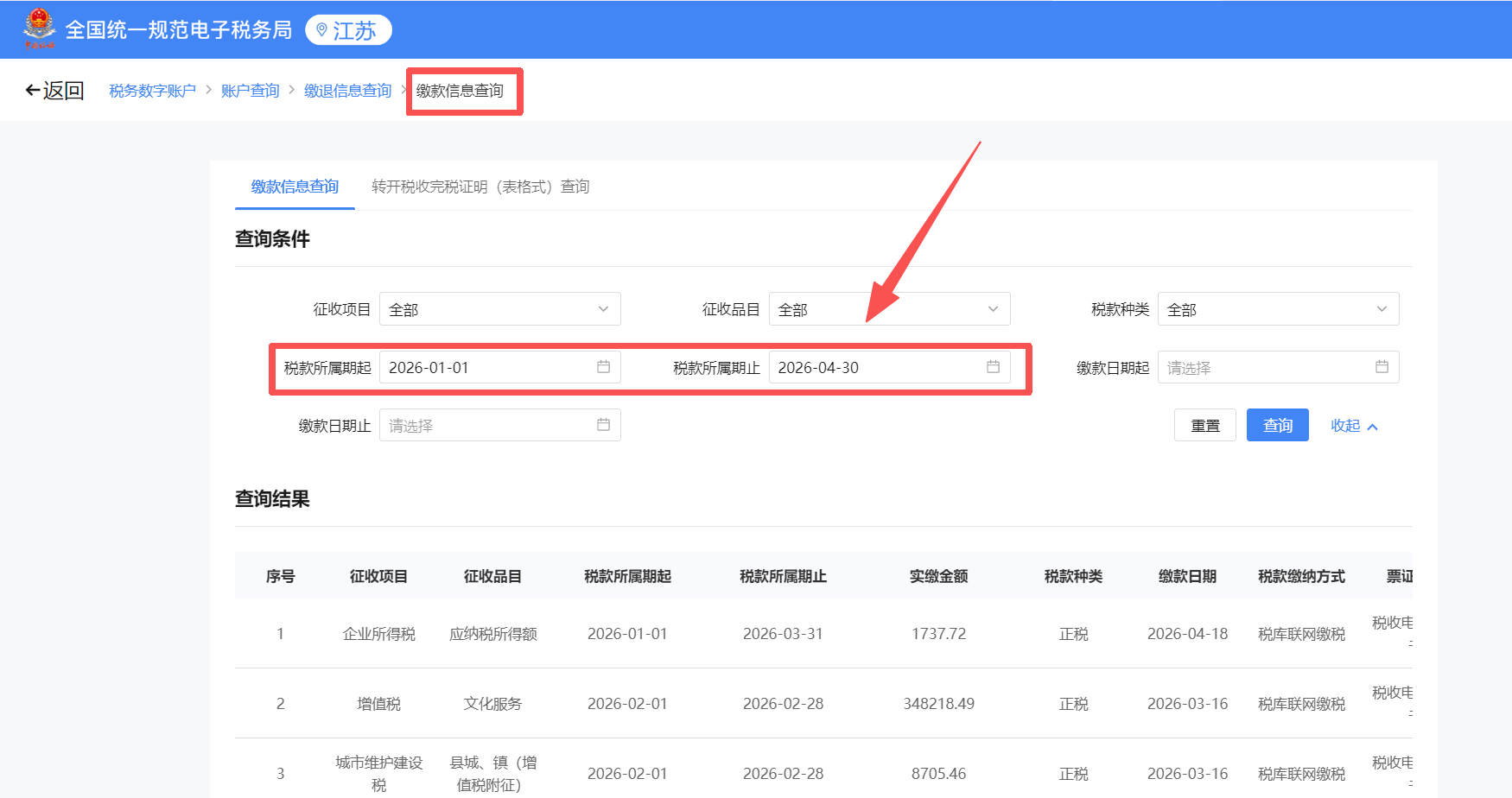Click the 征收品目 column header
The width and height of the screenshot is (1512, 798).
coord(492,576)
